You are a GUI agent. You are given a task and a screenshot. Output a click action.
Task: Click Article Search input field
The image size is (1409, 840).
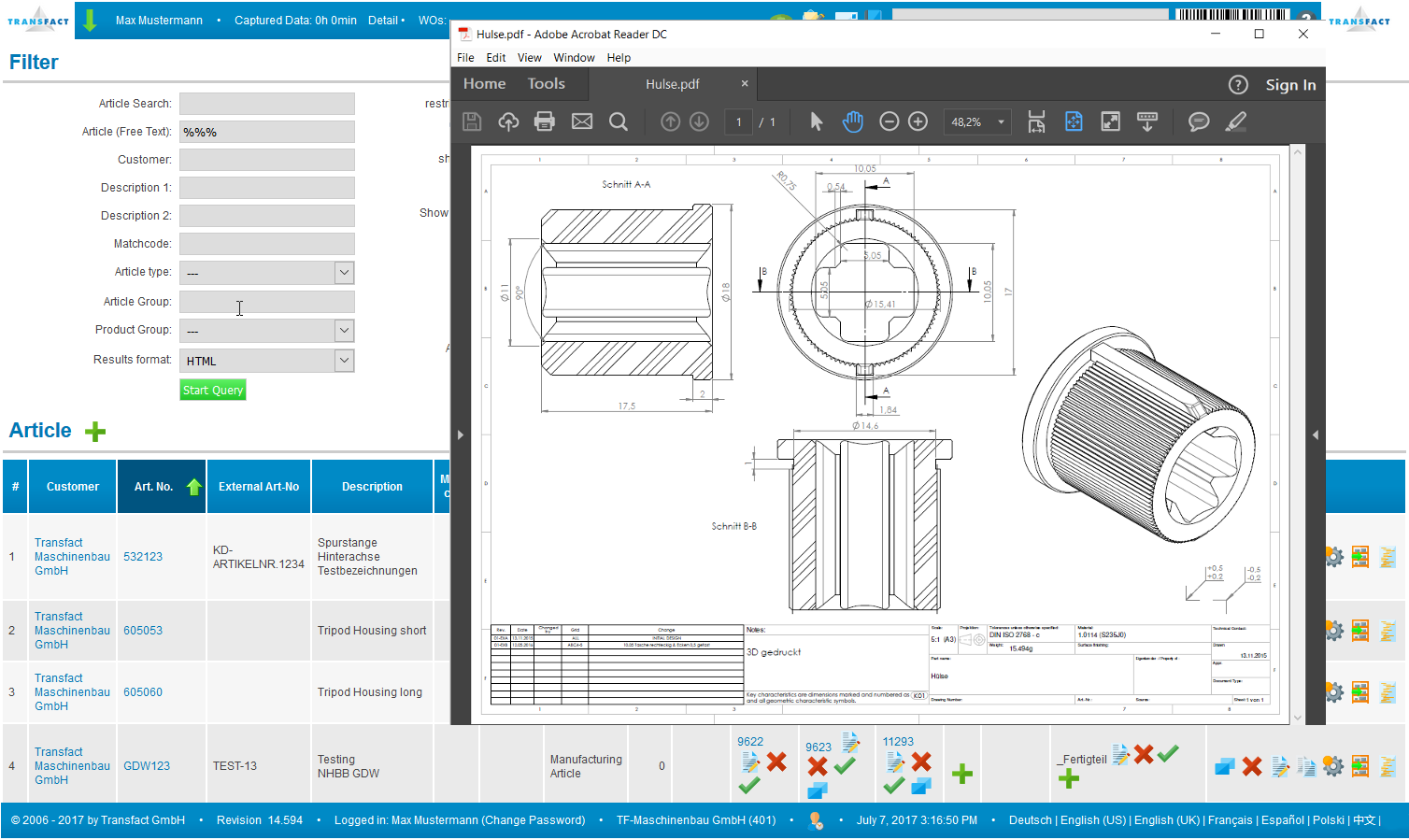tap(267, 104)
